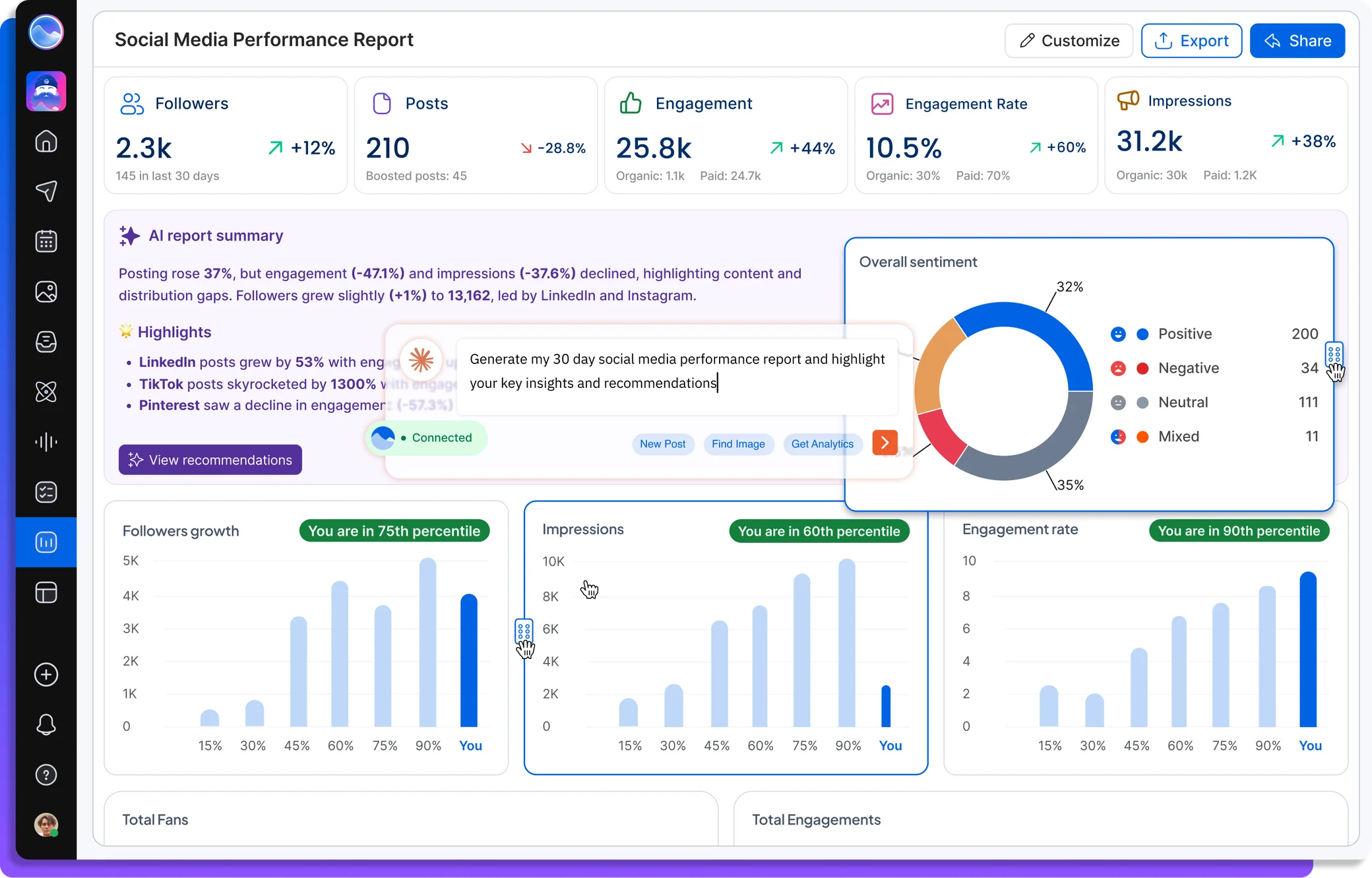Click the dark blue You bar in Followers growth
The height and width of the screenshot is (878, 1372).
[469, 660]
